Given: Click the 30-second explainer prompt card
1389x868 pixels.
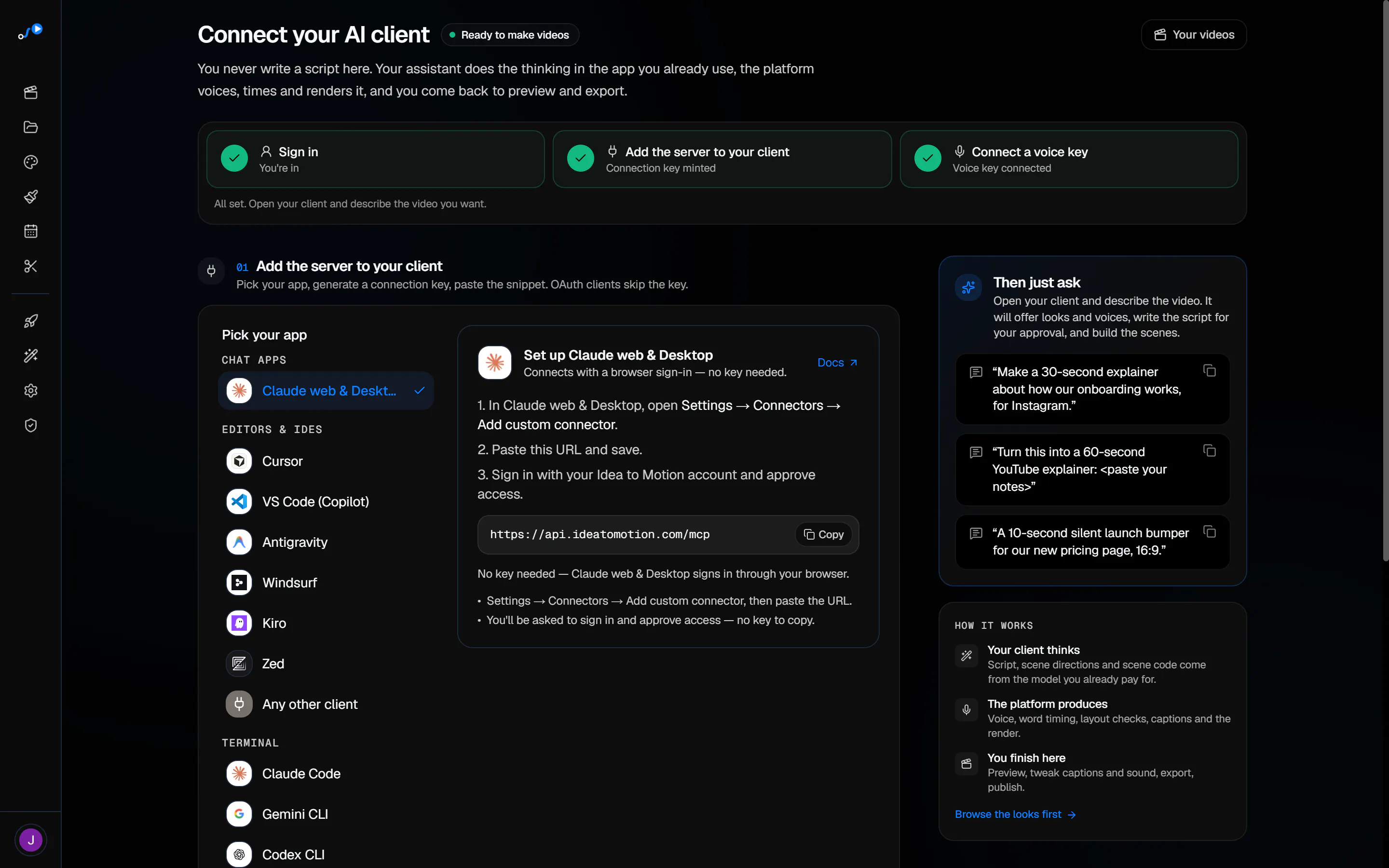Looking at the screenshot, I should pyautogui.click(x=1092, y=389).
